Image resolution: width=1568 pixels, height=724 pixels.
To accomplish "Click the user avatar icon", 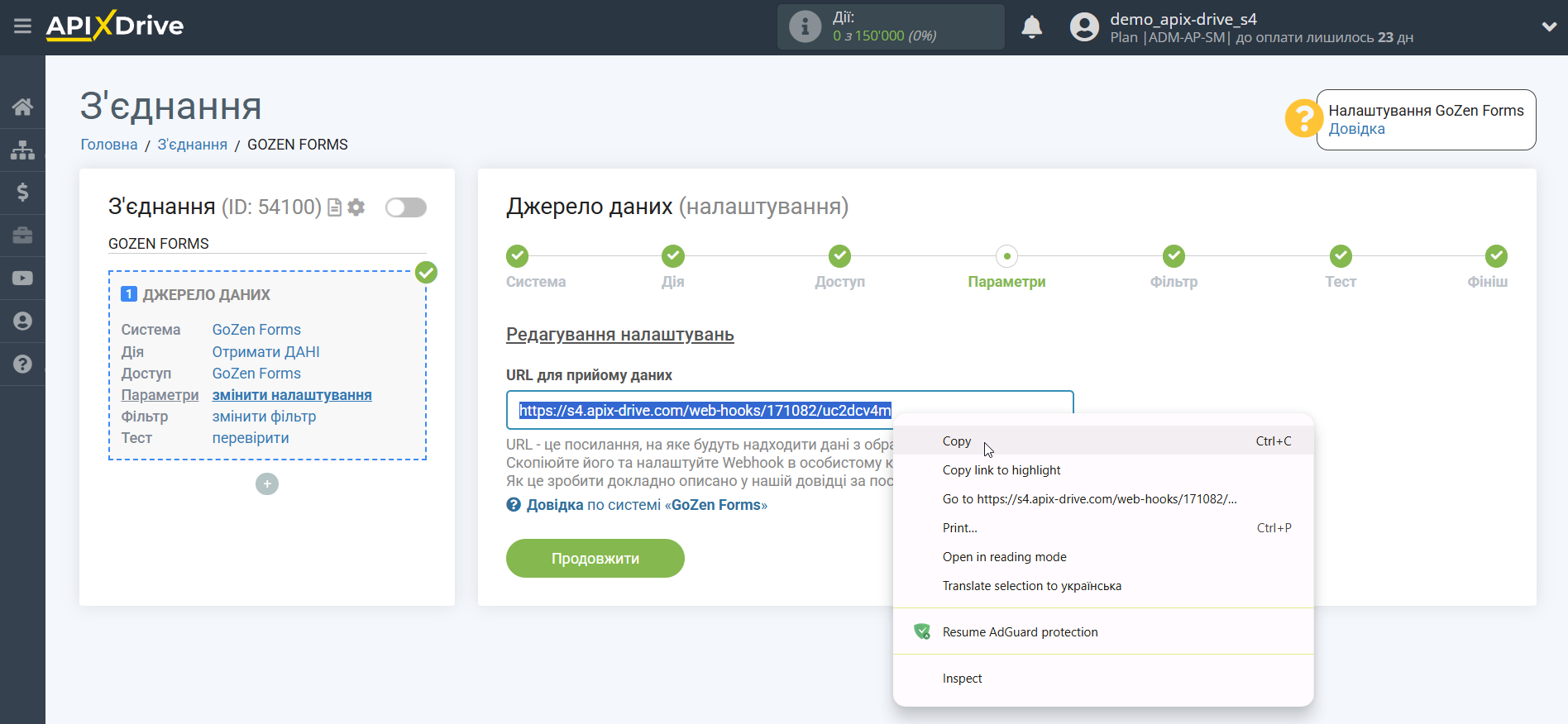I will point(1084,26).
